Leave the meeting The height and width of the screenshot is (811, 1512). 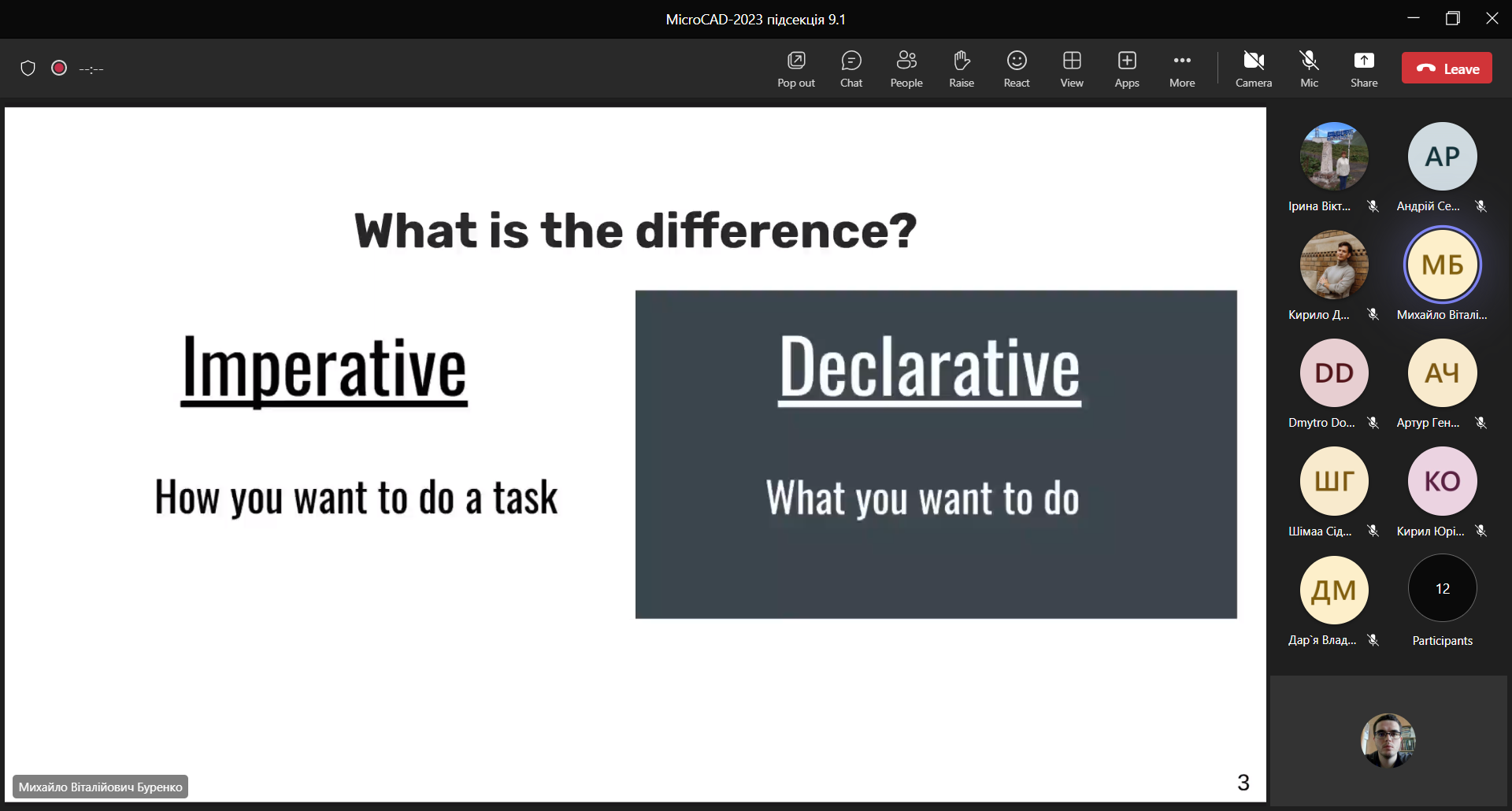coord(1447,69)
